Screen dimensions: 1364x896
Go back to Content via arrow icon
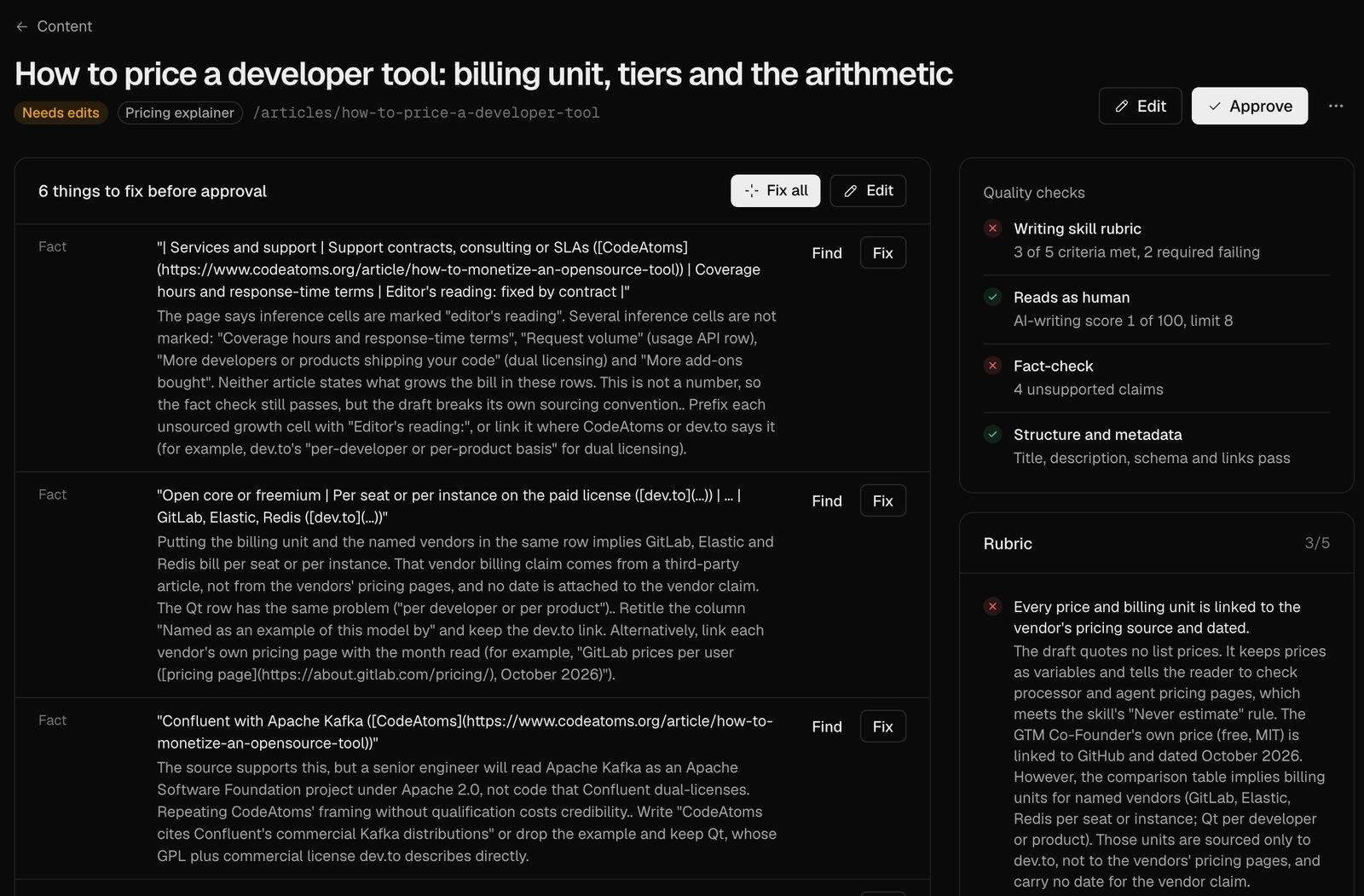click(x=22, y=26)
